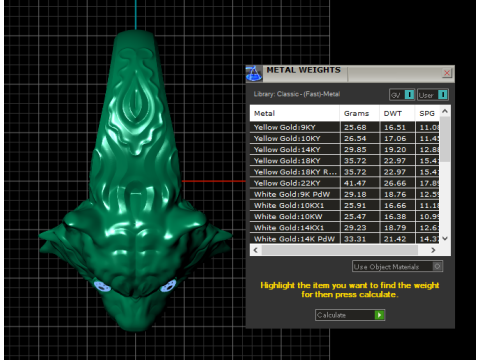Select the White Gold:10KX1 row
480x360 pixels.
pyautogui.click(x=345, y=205)
